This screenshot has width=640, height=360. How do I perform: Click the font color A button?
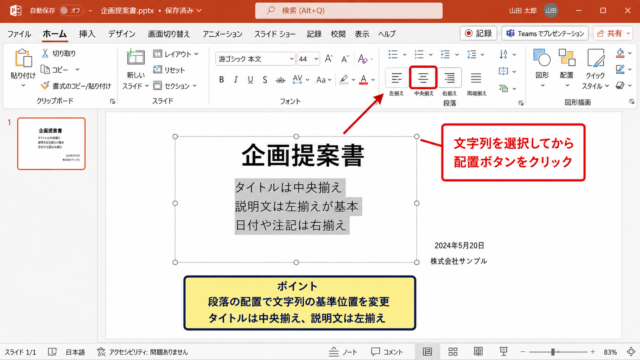click(x=363, y=80)
